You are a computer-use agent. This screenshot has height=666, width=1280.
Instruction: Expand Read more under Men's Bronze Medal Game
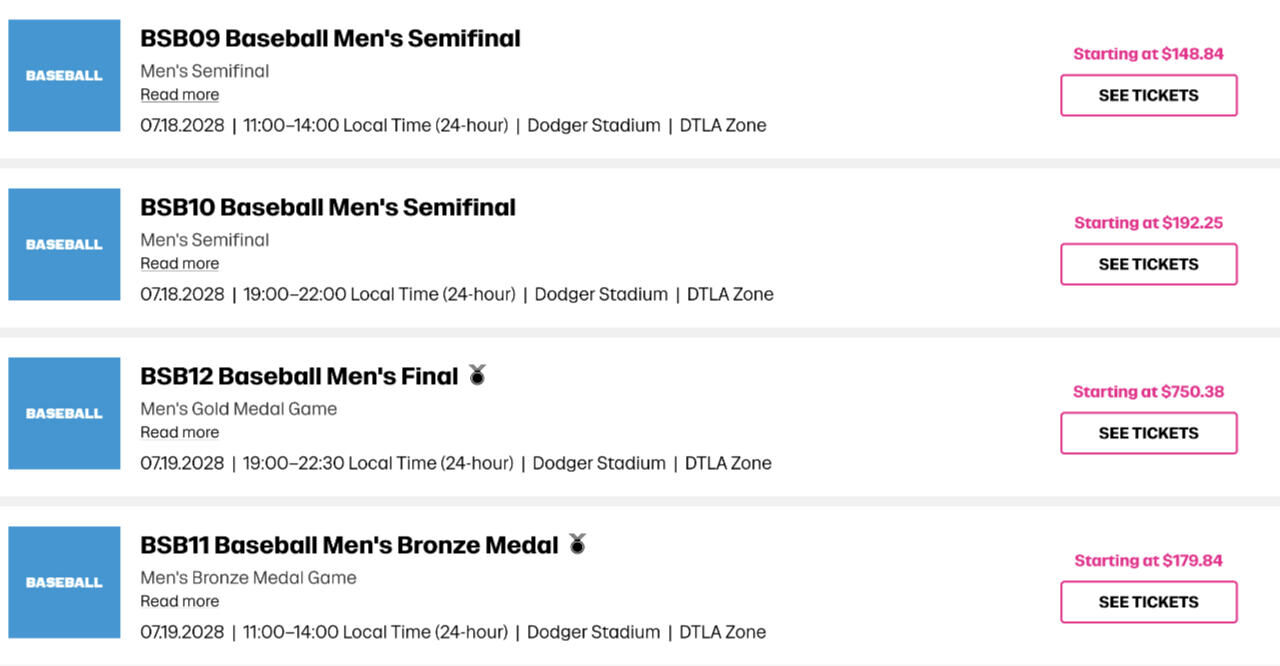point(179,602)
